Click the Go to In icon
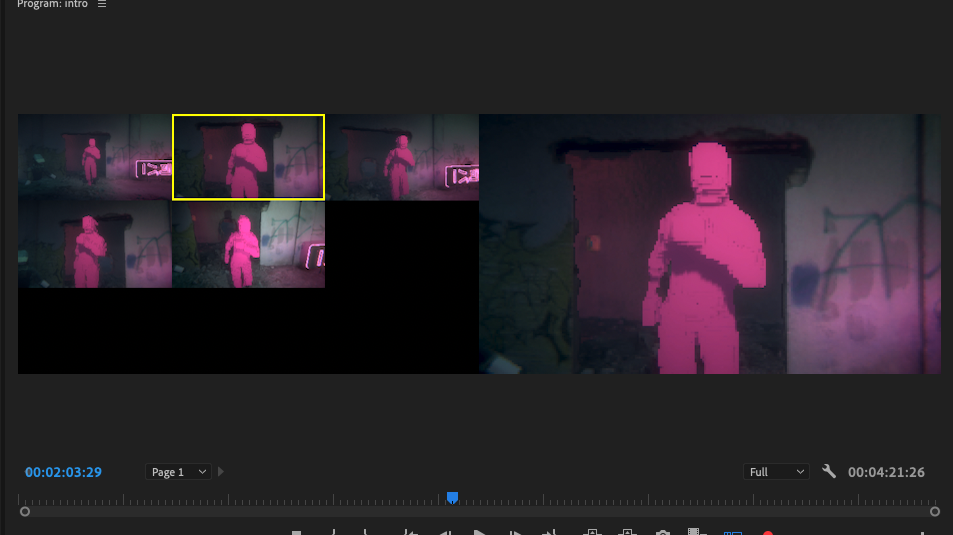 pos(409,532)
